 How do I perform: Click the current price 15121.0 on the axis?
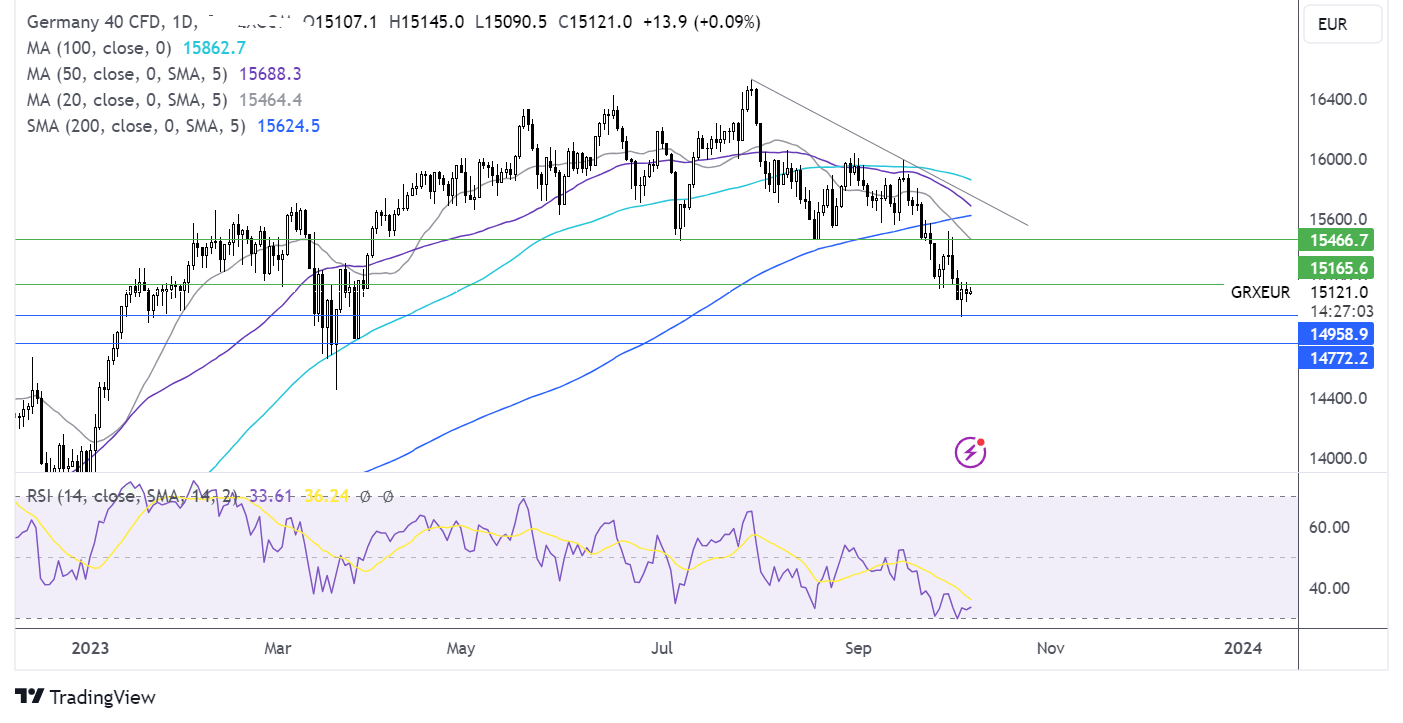coord(1339,292)
